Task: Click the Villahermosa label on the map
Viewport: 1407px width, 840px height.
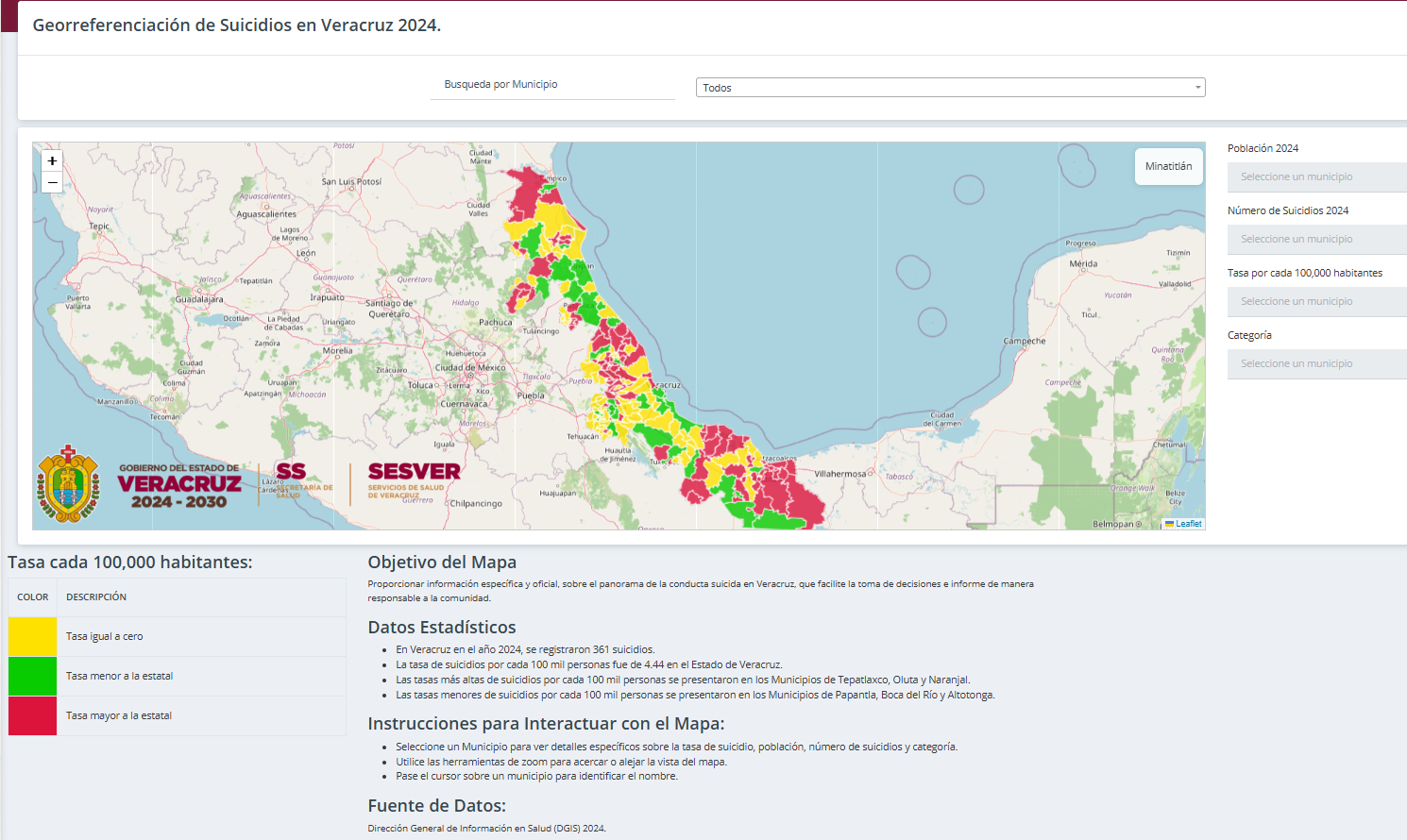Action: pos(840,474)
